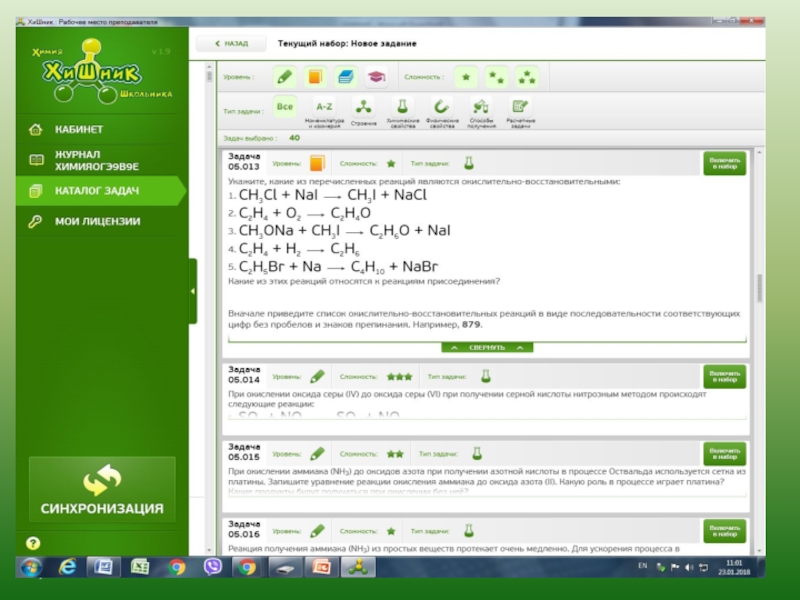Open Internet Explorer from the taskbar
Viewport: 800px width, 600px height.
pos(67,567)
